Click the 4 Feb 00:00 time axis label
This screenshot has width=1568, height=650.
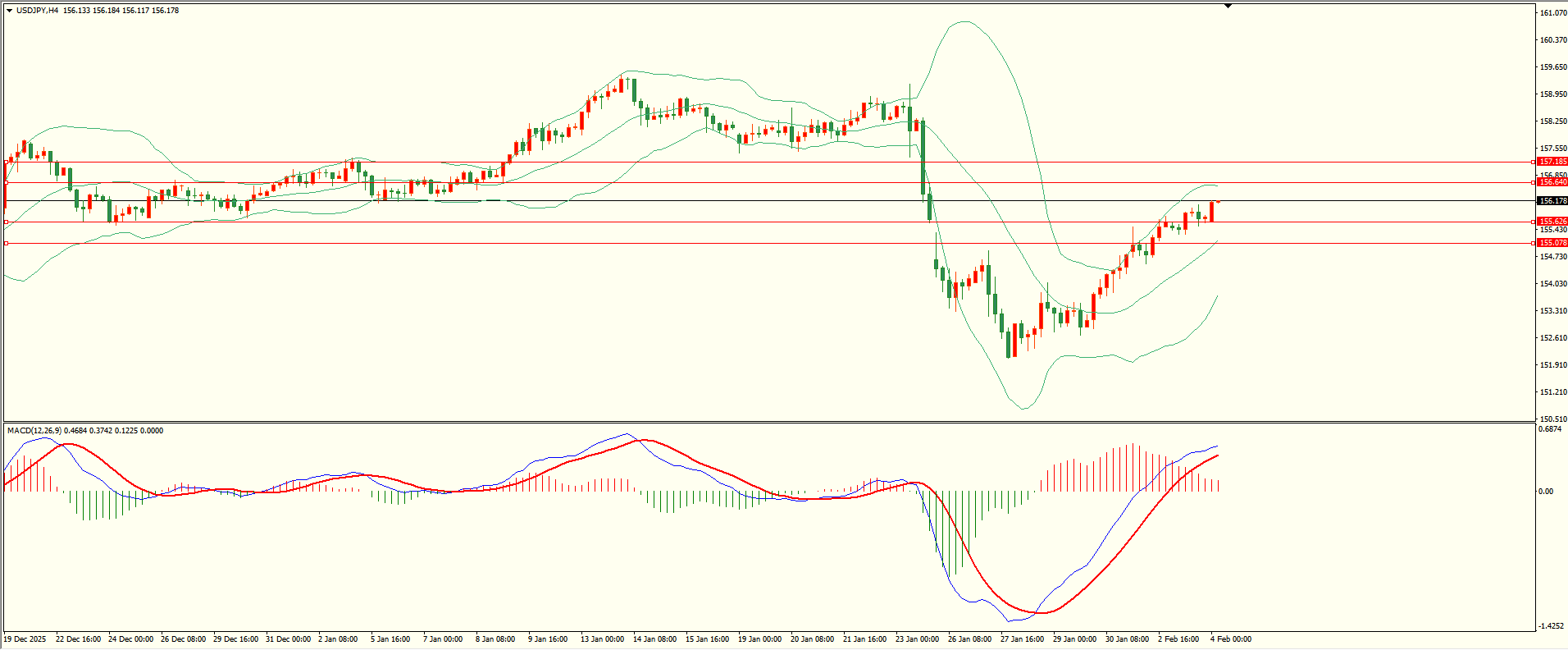coord(1230,639)
